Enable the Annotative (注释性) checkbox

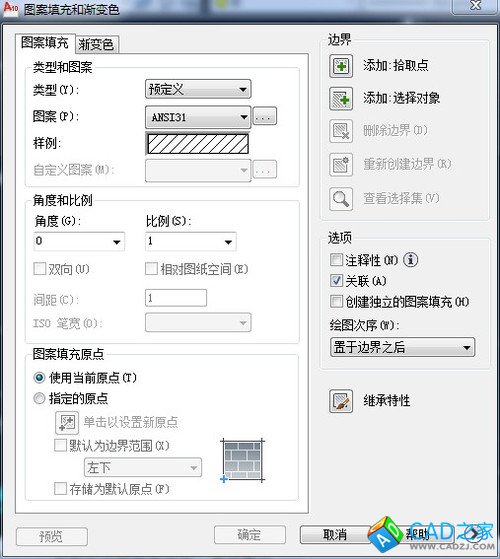pos(336,260)
